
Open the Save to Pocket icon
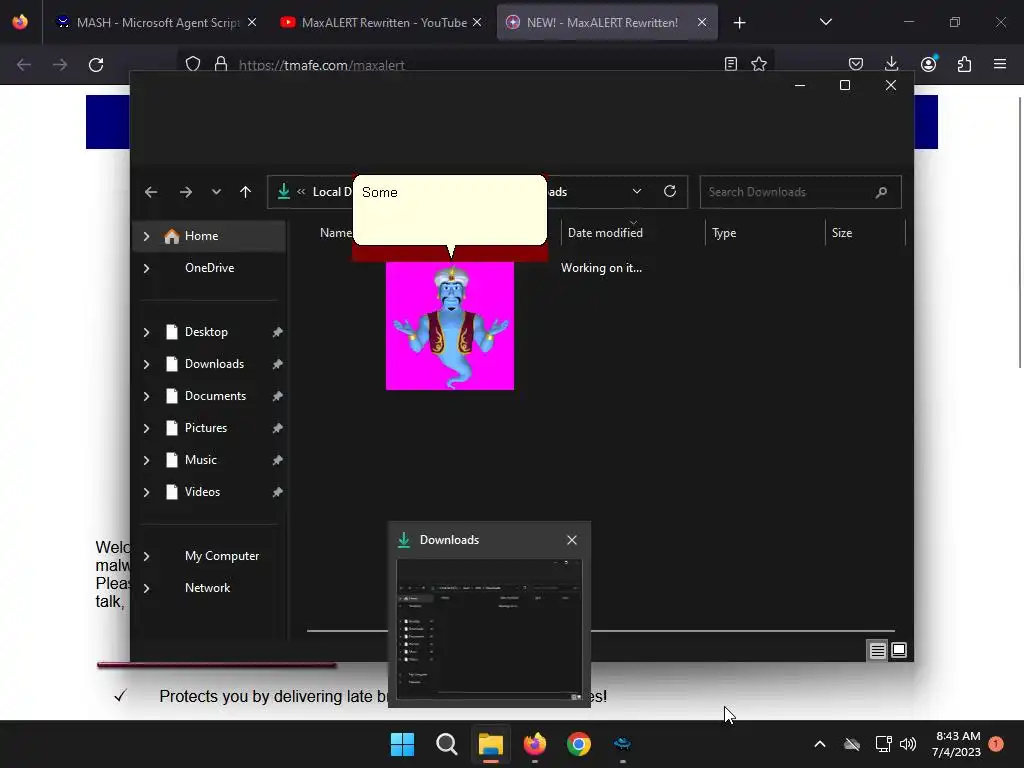856,64
